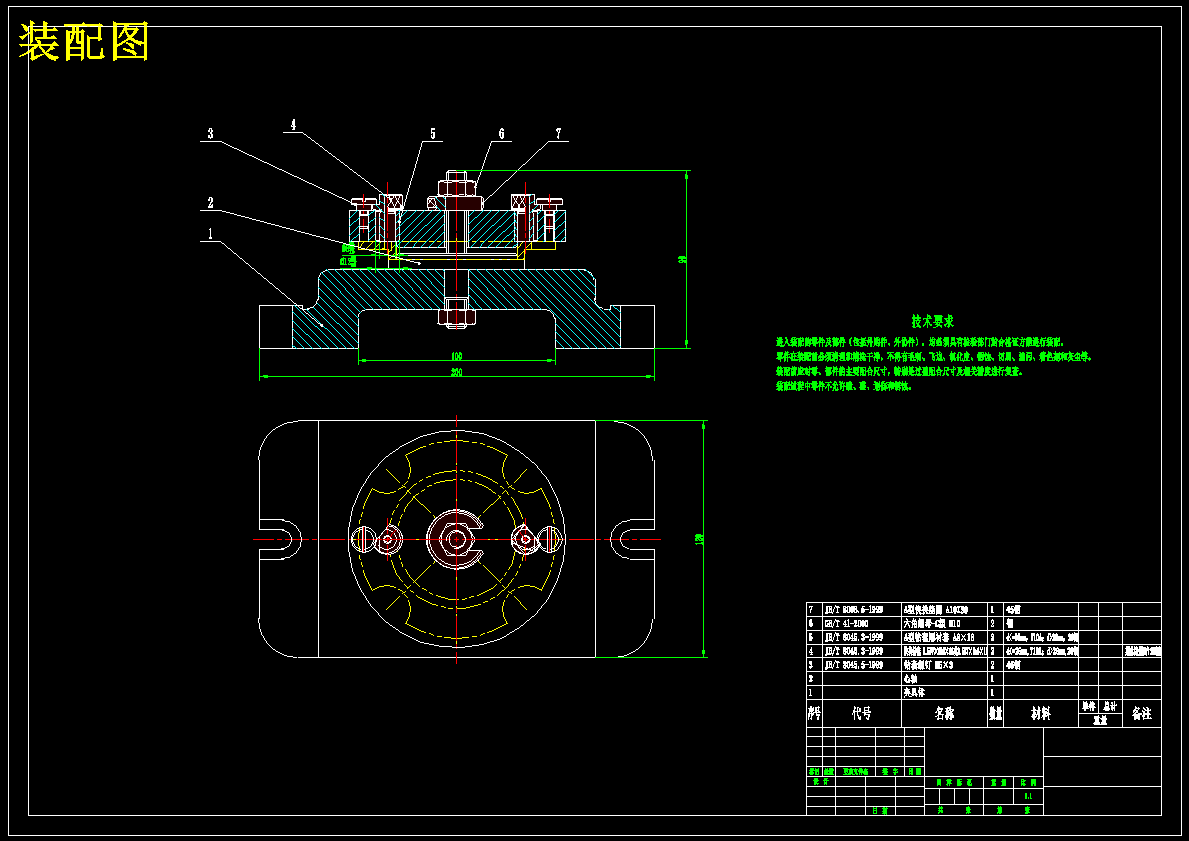Screen dimensions: 1189x841
Task: Select the green 技术要求 heading
Action: point(932,322)
